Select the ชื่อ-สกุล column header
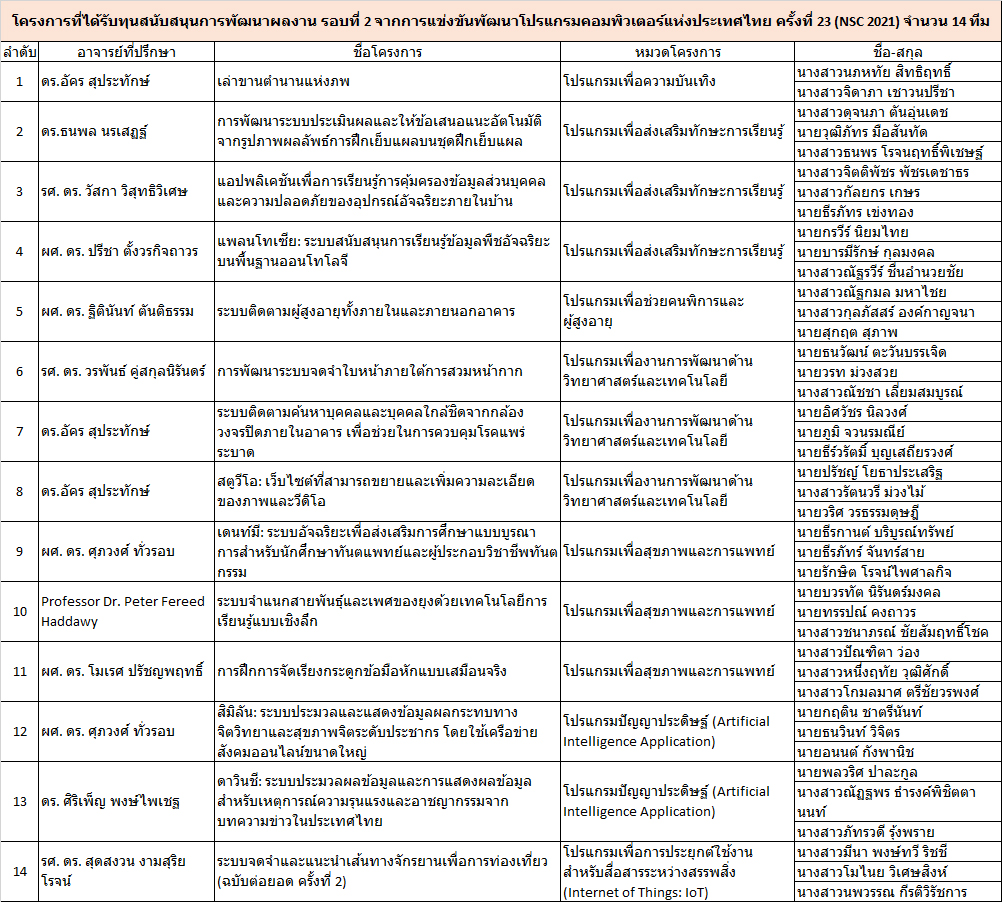 pos(896,51)
